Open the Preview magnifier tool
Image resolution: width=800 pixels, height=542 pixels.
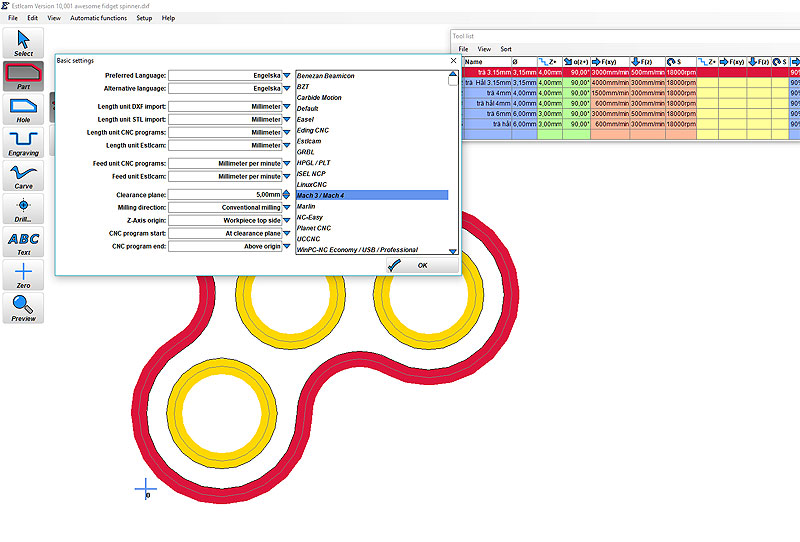pos(24,308)
